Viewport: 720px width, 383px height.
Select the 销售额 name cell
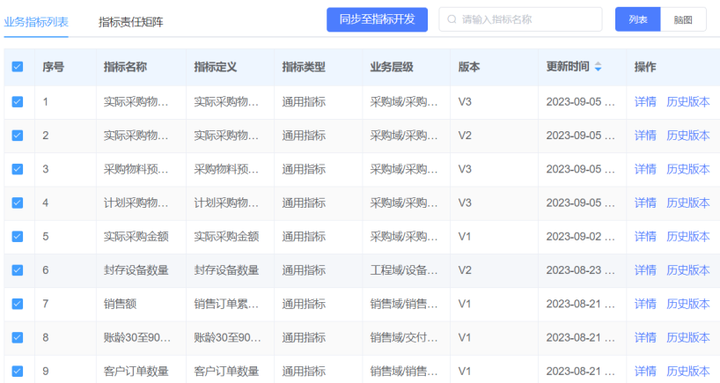pos(120,304)
